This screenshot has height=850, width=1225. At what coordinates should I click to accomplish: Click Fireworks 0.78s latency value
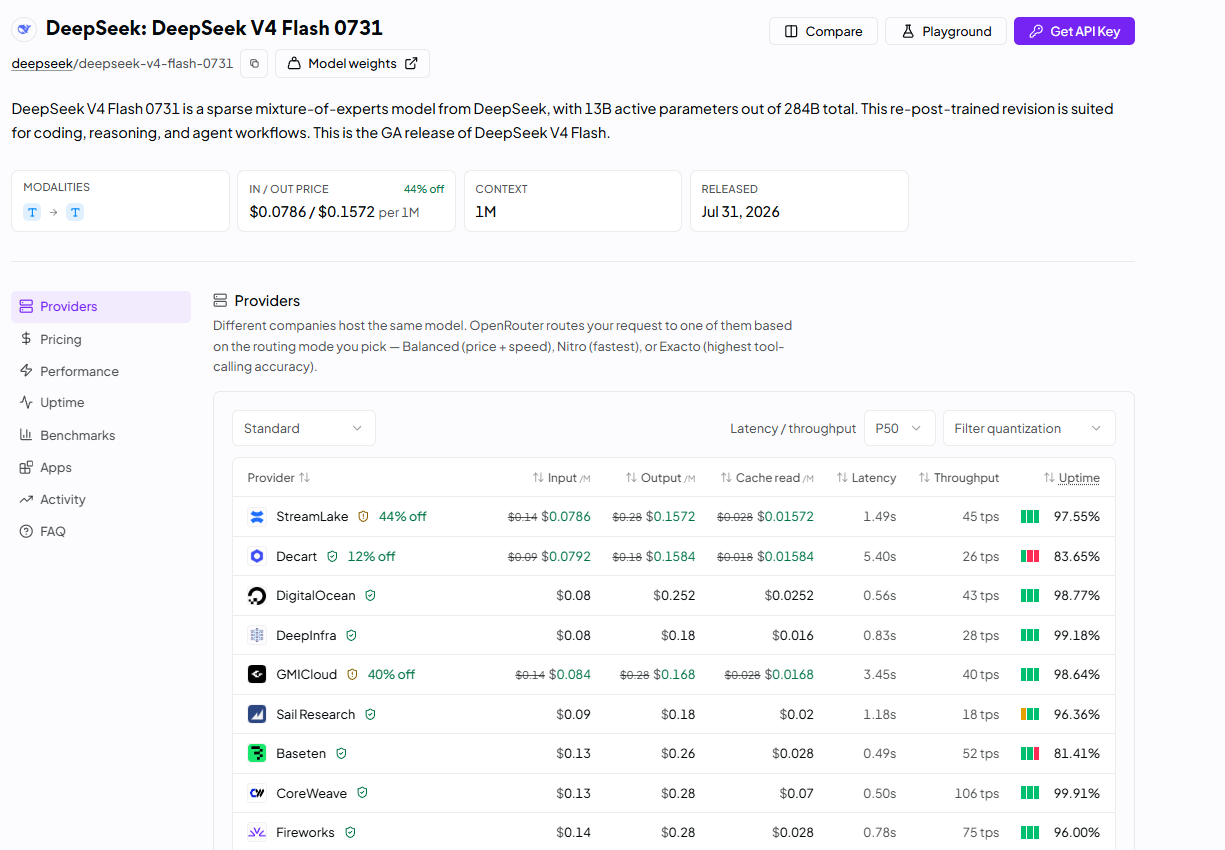[879, 832]
